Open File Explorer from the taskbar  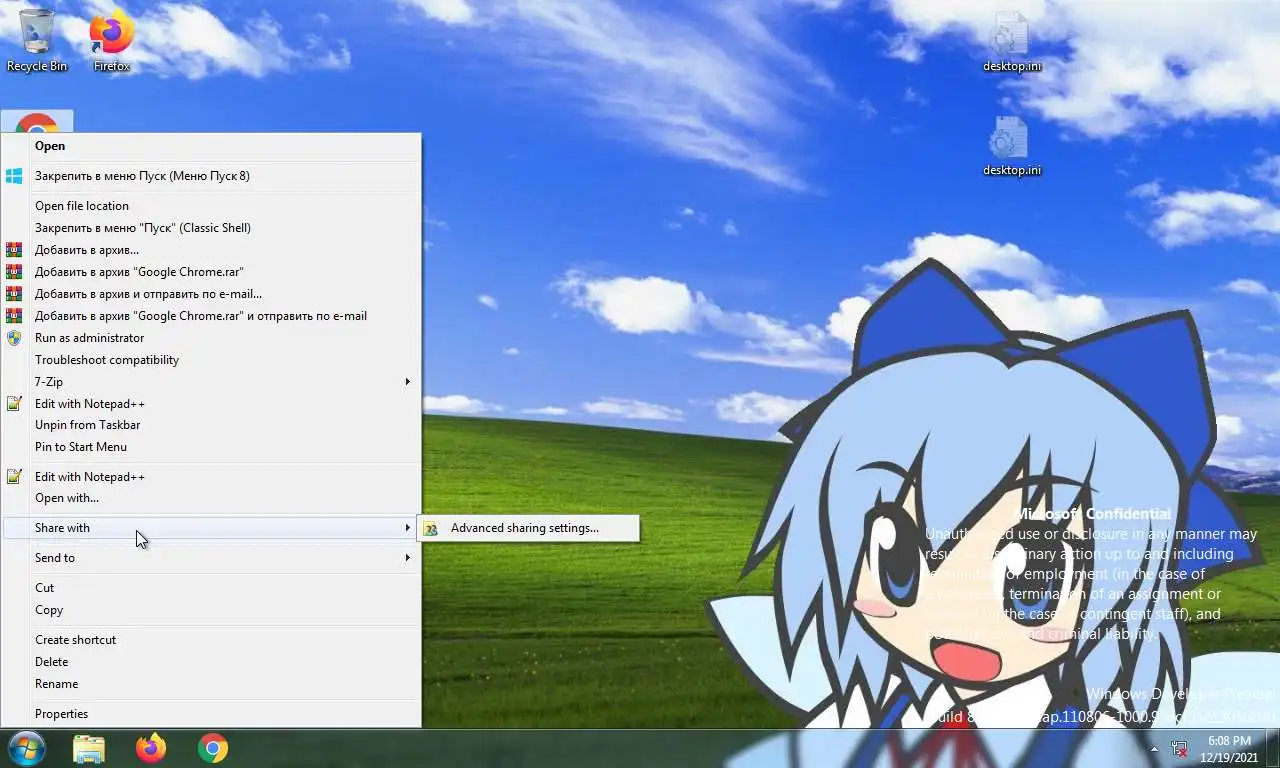89,748
